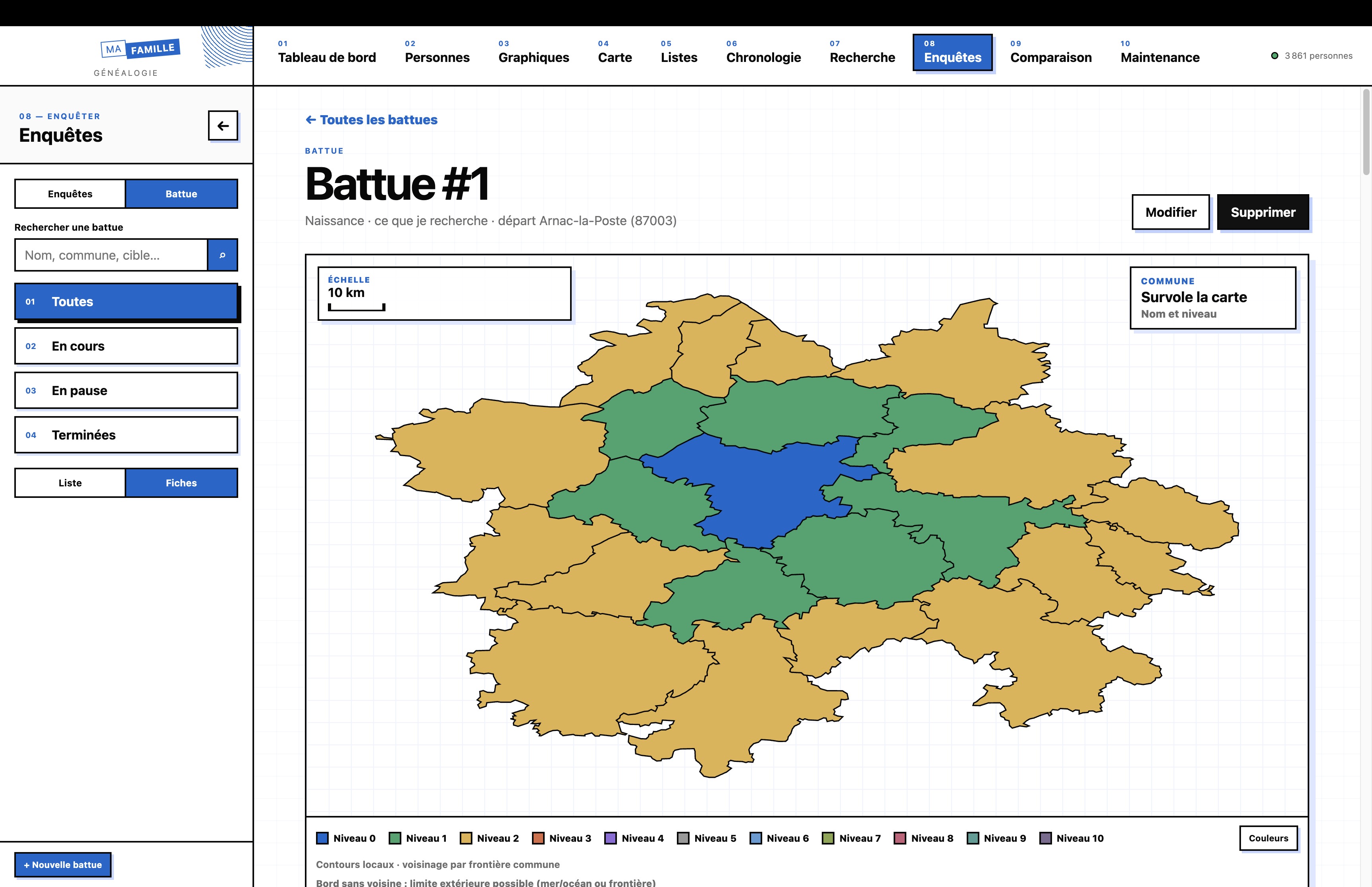
Task: Click the Contours locaux voisinage caption
Action: tap(437, 864)
